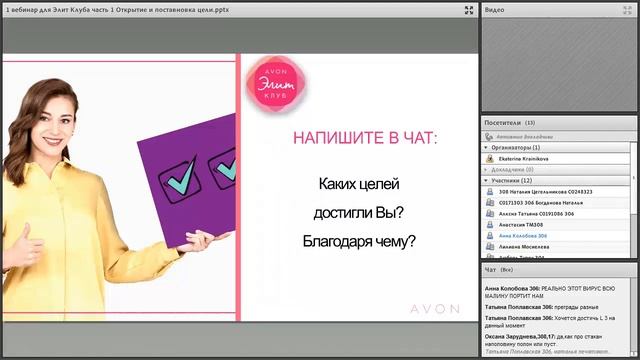
Task: Click the host icon beside Ekaterina Krainikova
Action: (x=490, y=159)
